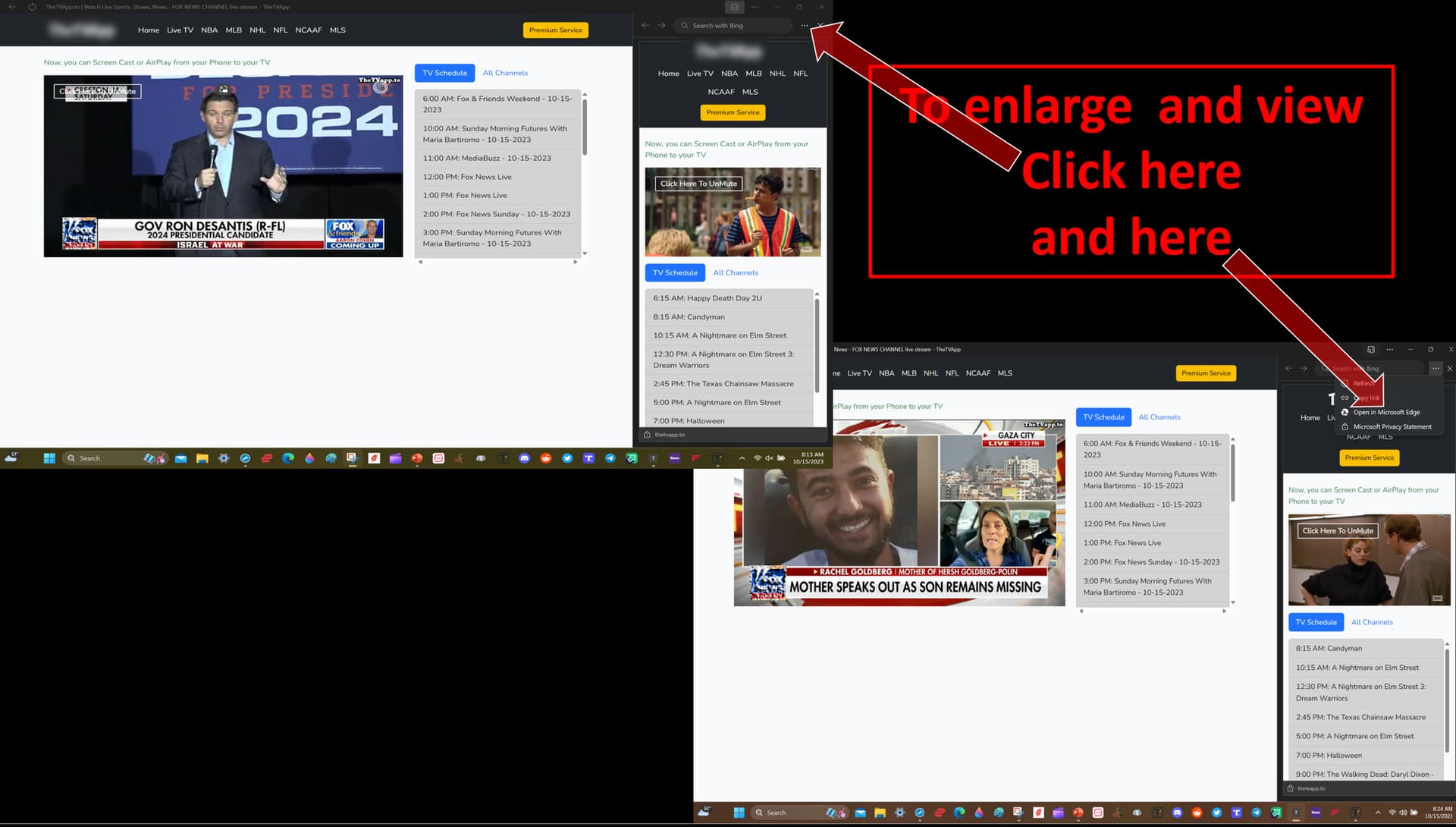Screen dimensions: 1456x827
Task: Click sidebar back arrow in lower window
Action: pyautogui.click(x=1288, y=368)
